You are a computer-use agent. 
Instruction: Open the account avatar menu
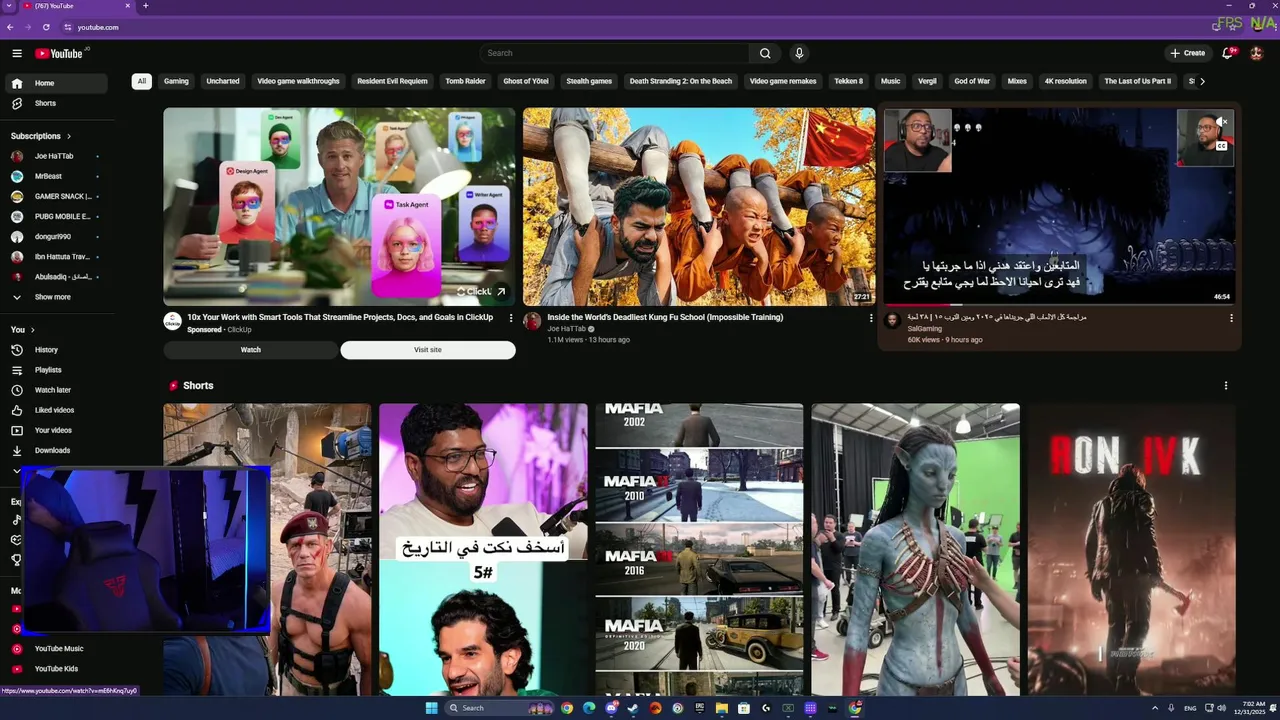click(1257, 53)
